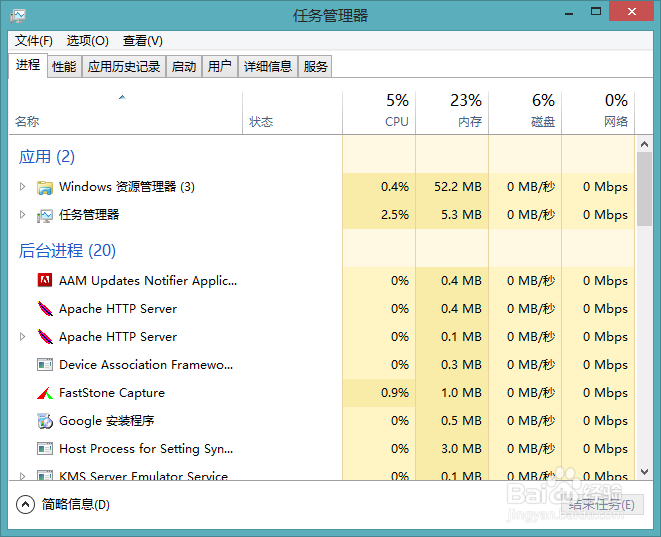Click the 3.0 MB memory value
661x537 pixels.
point(461,449)
